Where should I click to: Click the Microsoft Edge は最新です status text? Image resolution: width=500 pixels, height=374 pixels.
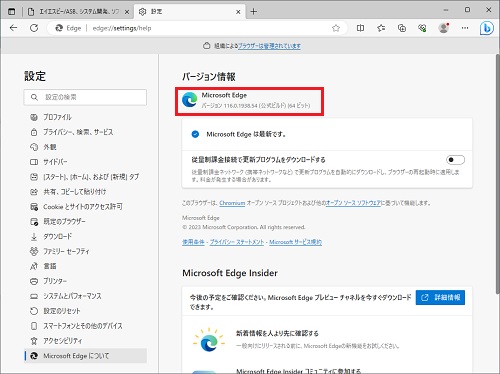click(x=246, y=134)
